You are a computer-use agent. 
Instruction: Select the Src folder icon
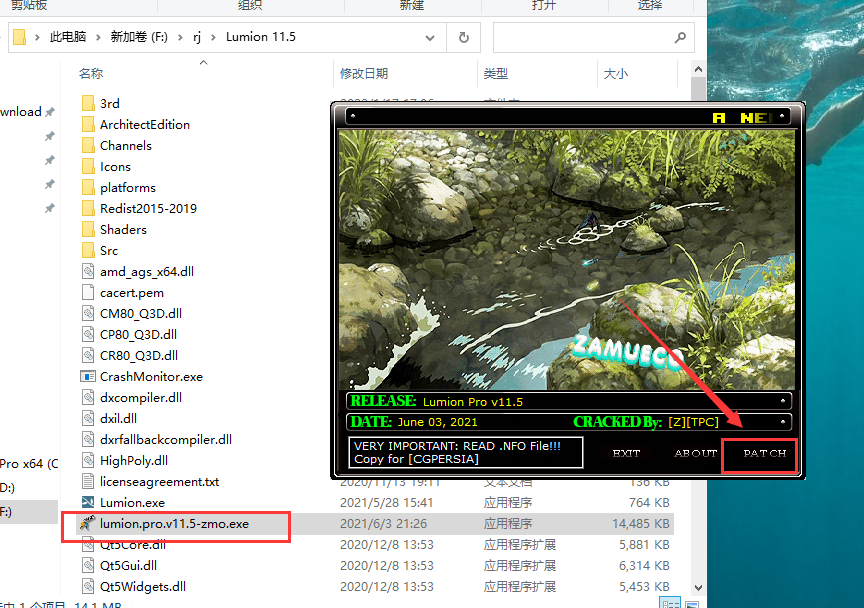[88, 250]
